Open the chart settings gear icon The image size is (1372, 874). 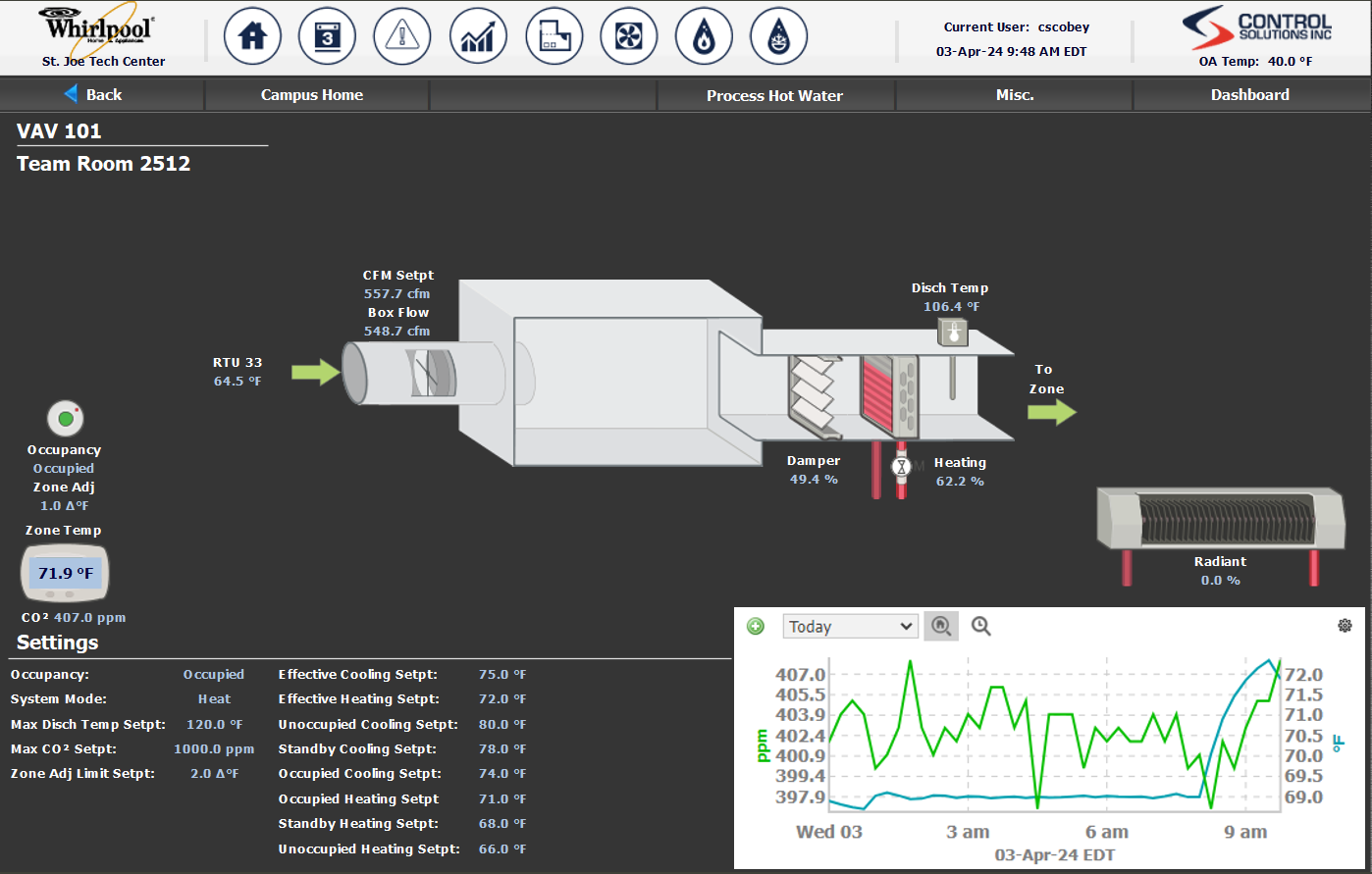coord(1345,625)
